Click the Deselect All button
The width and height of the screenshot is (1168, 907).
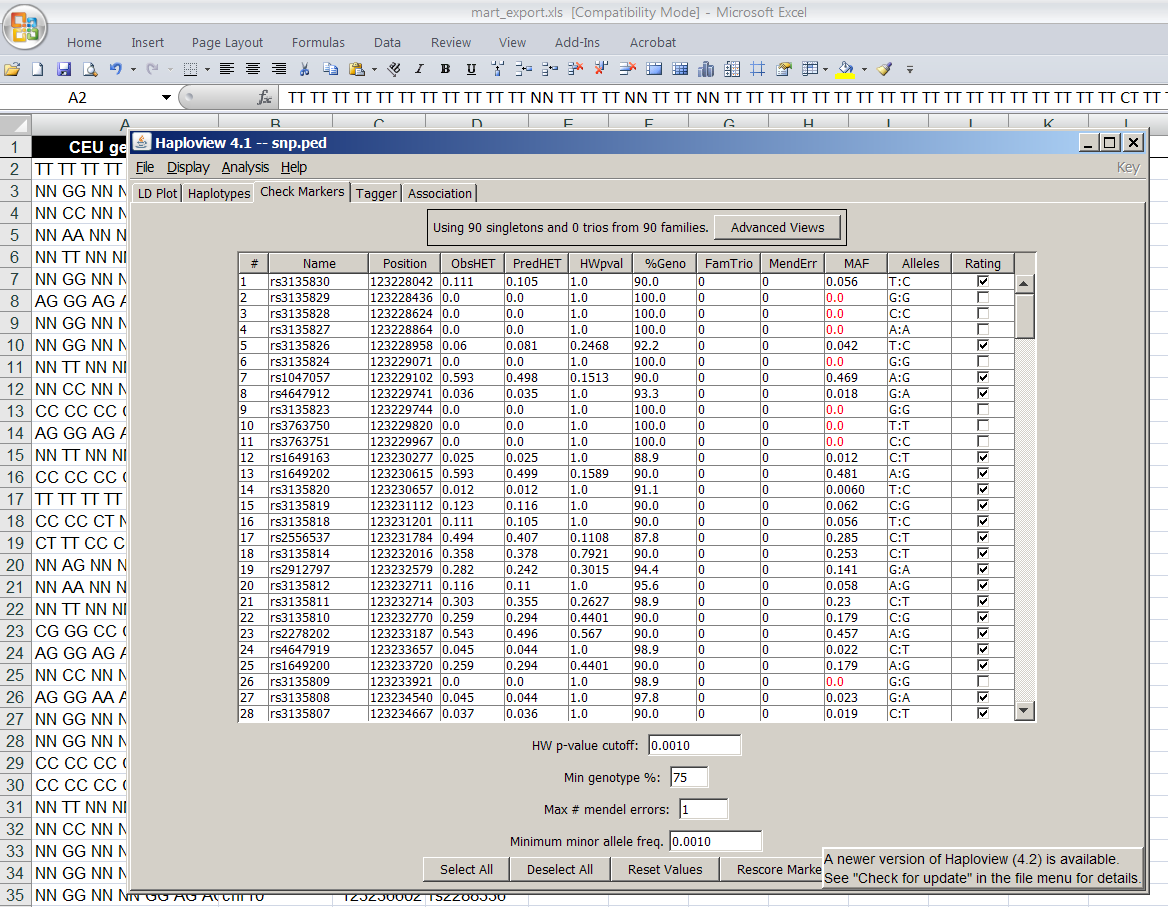click(x=559, y=869)
